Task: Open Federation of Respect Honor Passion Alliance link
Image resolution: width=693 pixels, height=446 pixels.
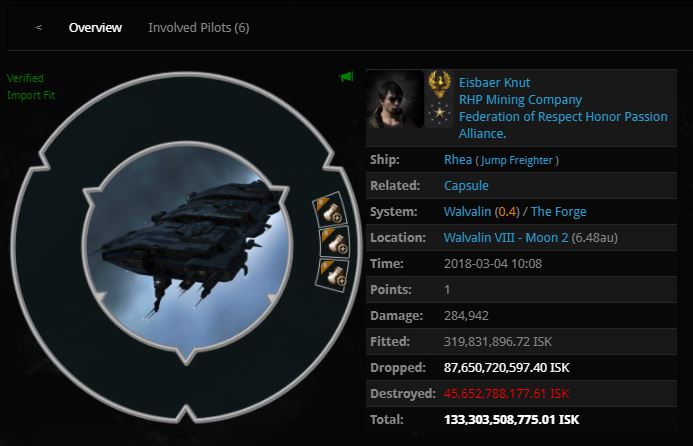Action: pos(563,125)
